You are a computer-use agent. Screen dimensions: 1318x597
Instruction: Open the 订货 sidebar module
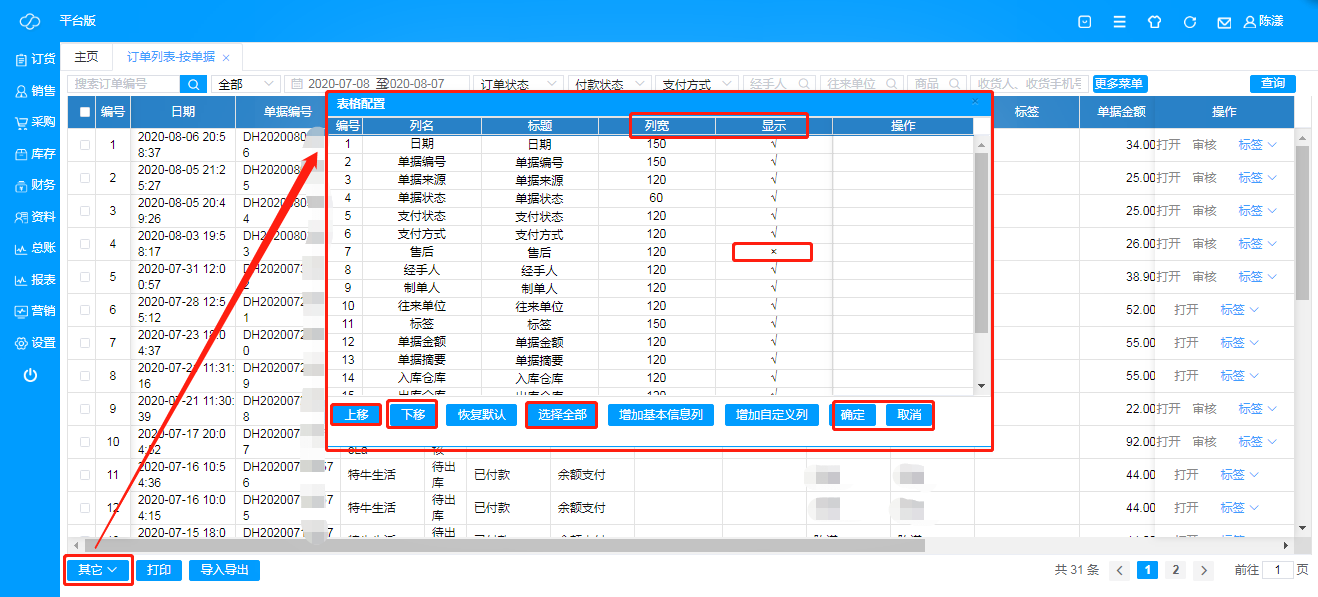(x=35, y=59)
